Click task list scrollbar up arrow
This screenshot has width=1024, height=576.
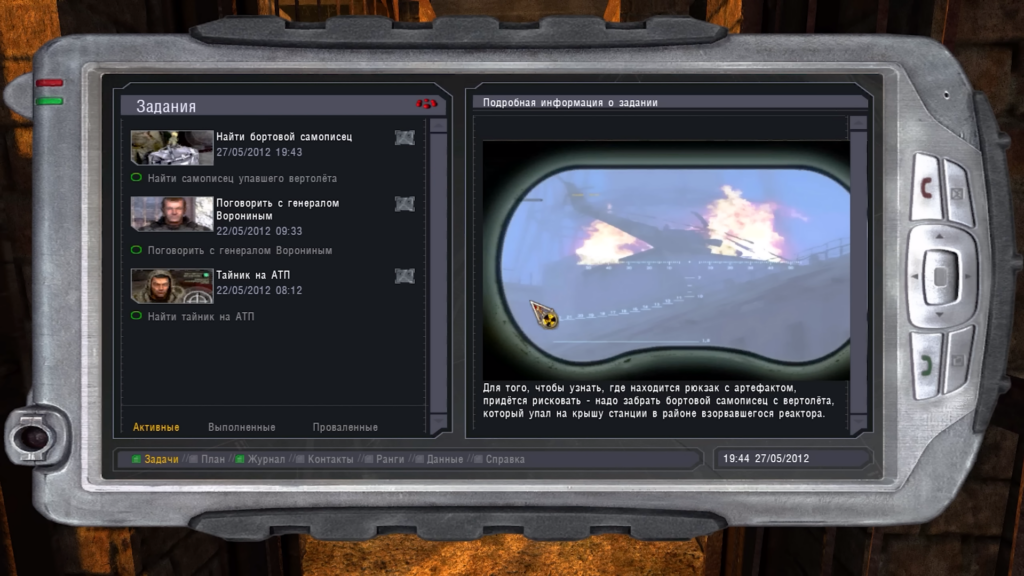tap(438, 125)
